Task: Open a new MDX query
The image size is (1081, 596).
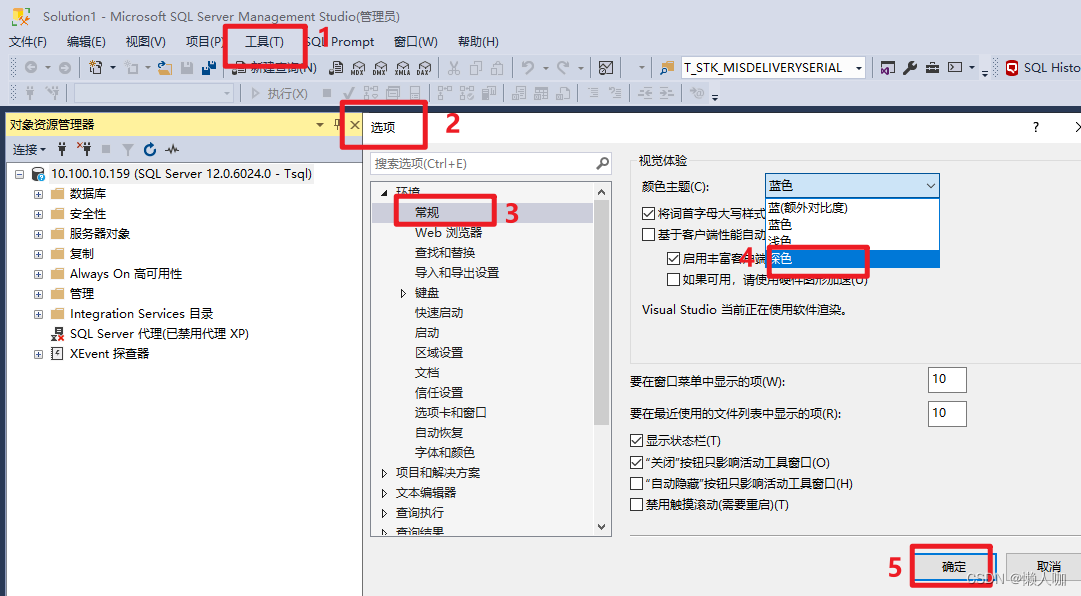Action: pyautogui.click(x=358, y=68)
